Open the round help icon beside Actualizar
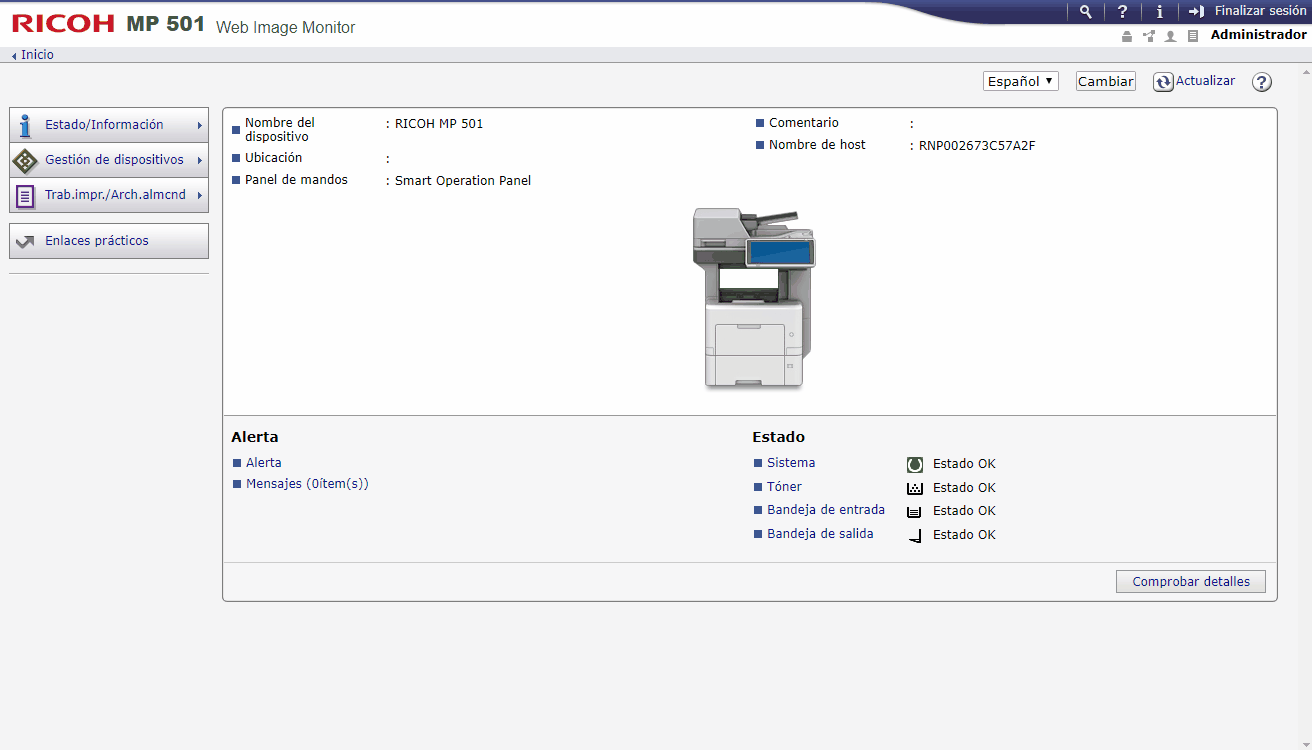 click(1261, 81)
